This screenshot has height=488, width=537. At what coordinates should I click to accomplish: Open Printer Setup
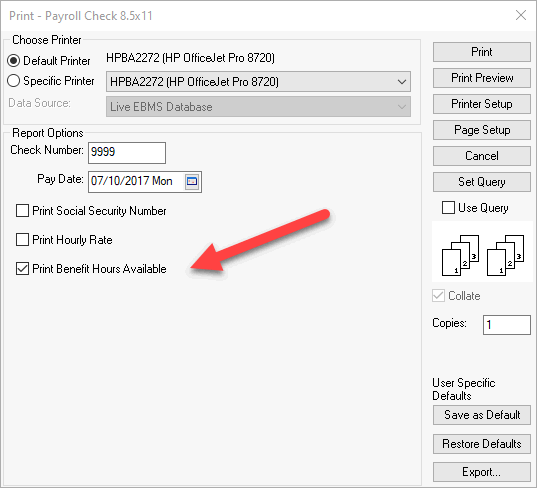click(482, 104)
